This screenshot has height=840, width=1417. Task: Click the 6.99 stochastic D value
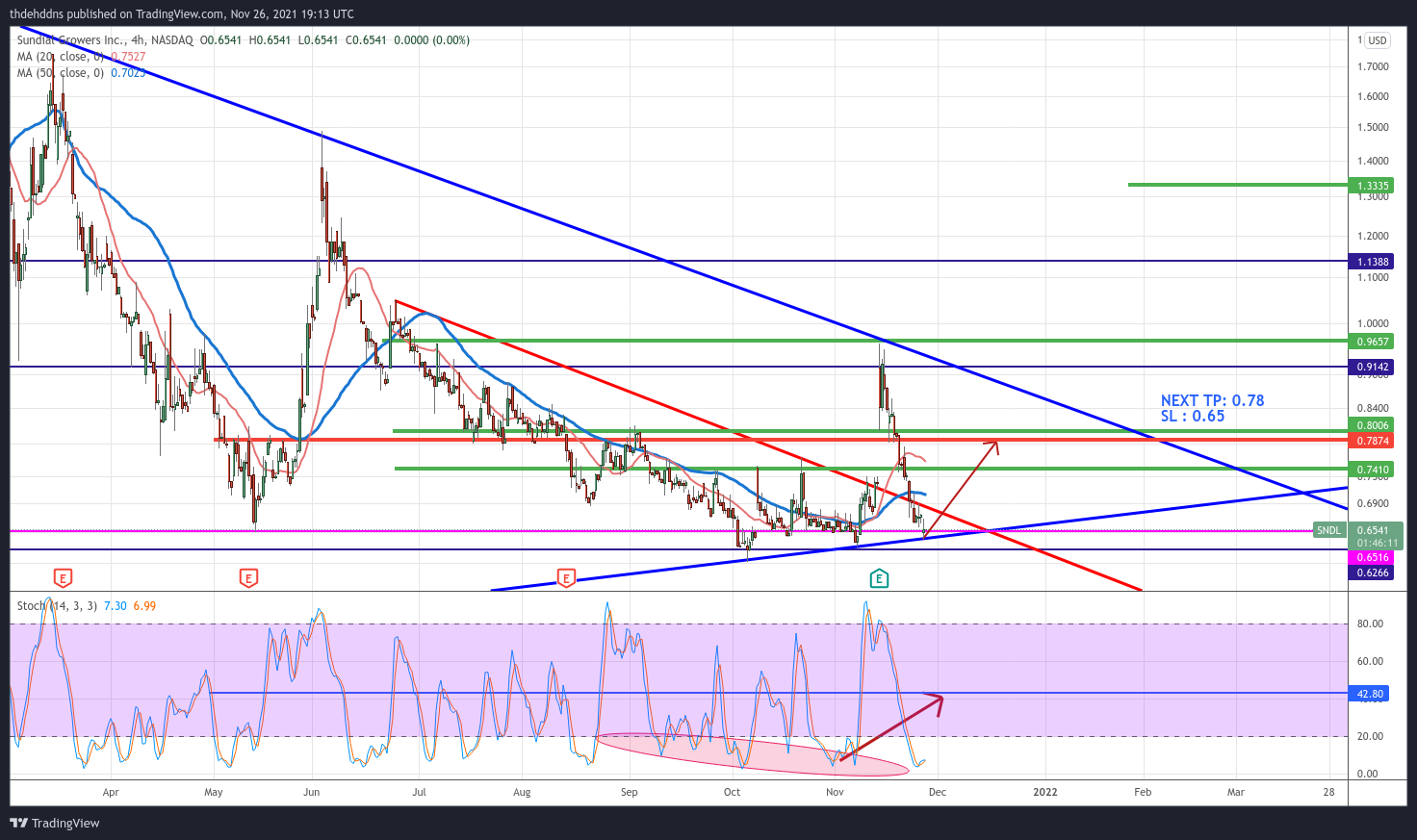(144, 606)
